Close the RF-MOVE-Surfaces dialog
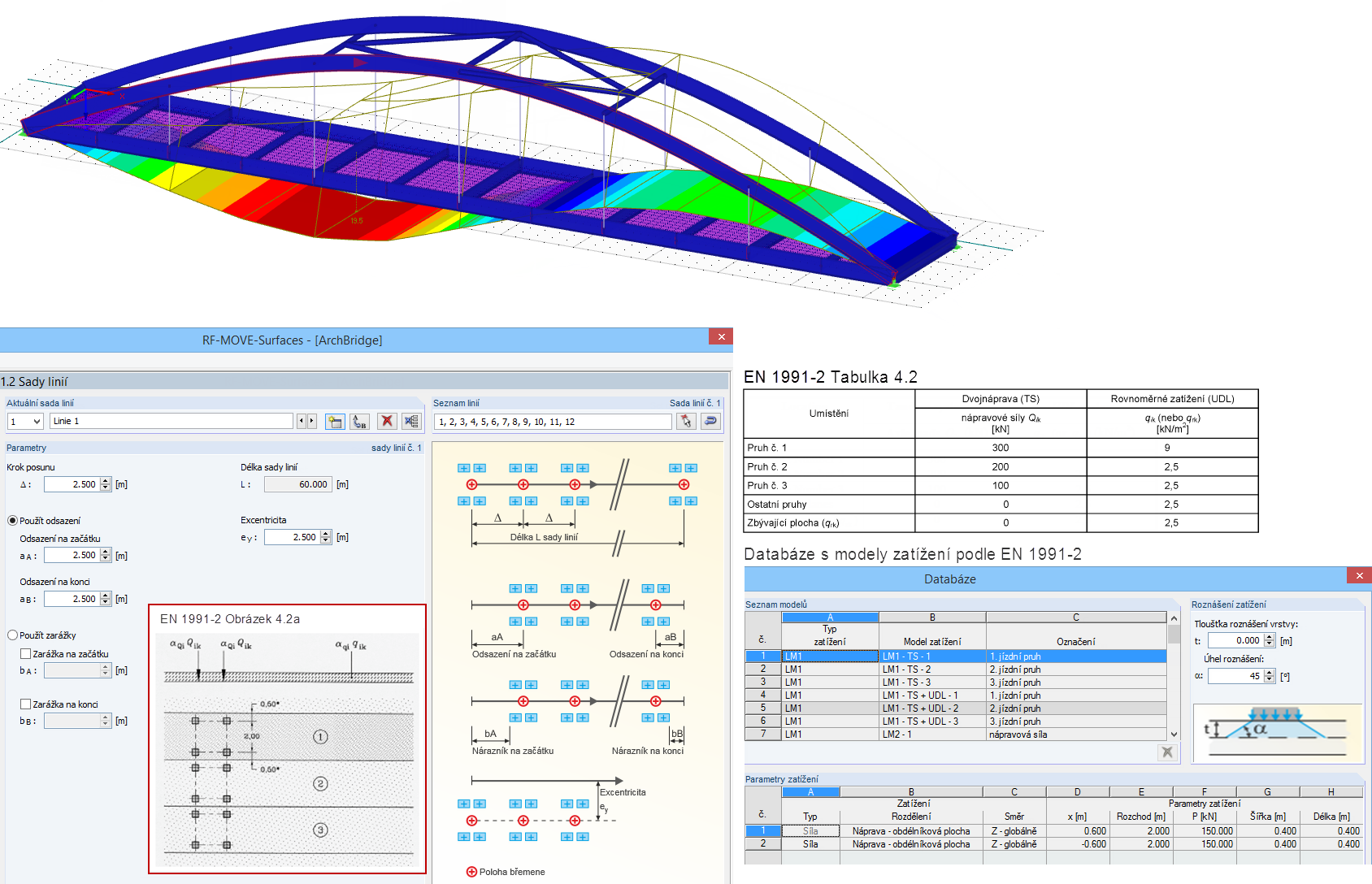Image resolution: width=1372 pixels, height=884 pixels. tap(721, 336)
